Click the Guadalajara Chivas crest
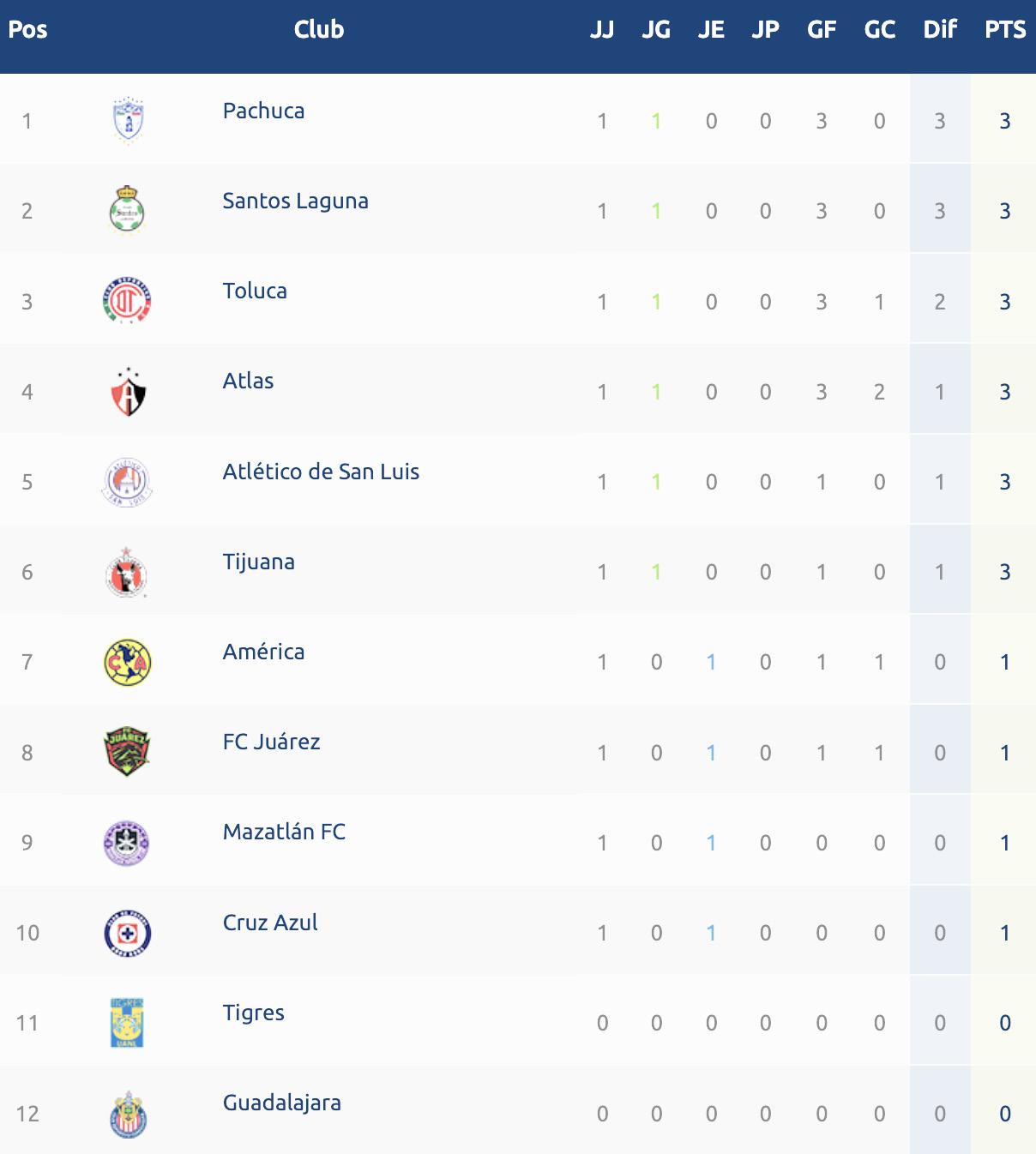 [x=128, y=1114]
